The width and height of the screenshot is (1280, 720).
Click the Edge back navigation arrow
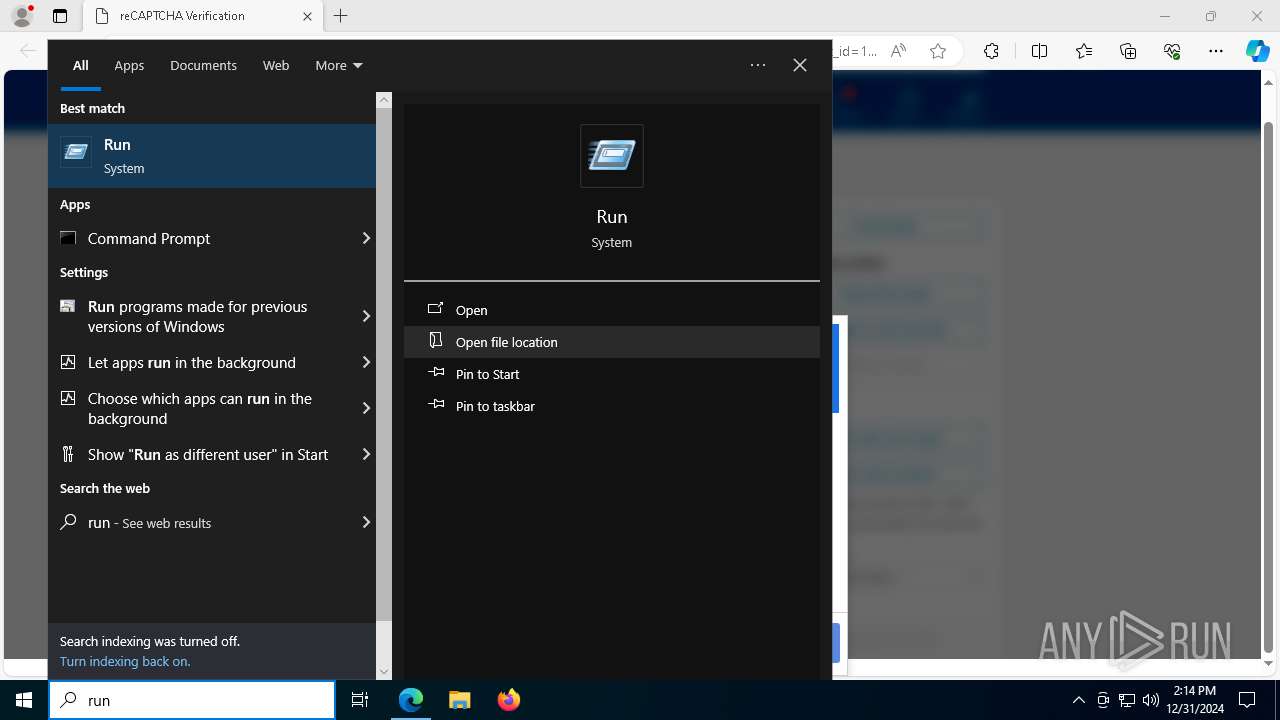[x=28, y=51]
